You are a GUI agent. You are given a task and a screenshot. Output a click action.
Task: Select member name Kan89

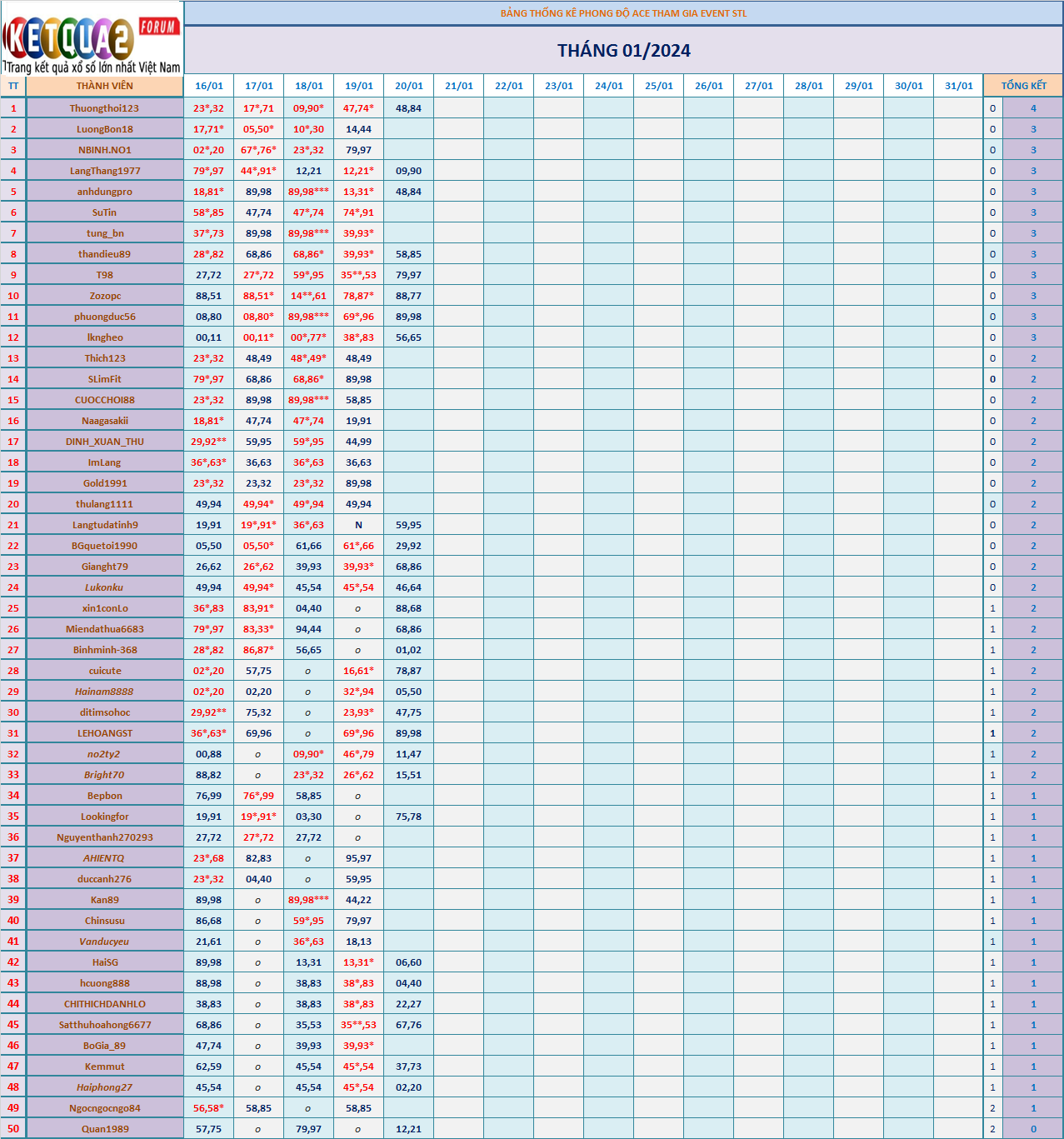(x=105, y=900)
